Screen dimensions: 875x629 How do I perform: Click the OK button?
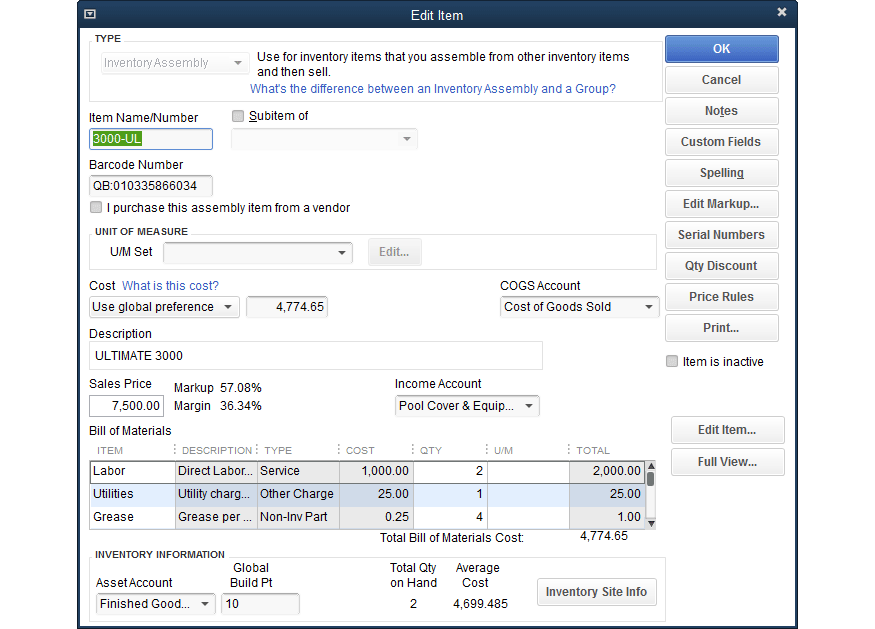coord(721,49)
